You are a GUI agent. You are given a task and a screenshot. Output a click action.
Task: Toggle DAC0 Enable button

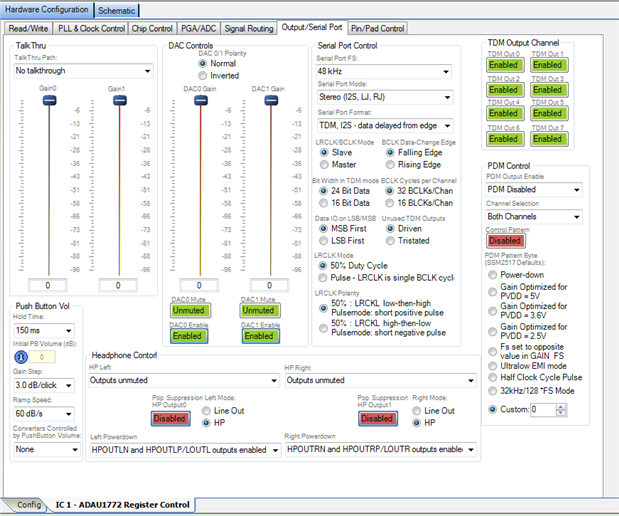[x=189, y=336]
